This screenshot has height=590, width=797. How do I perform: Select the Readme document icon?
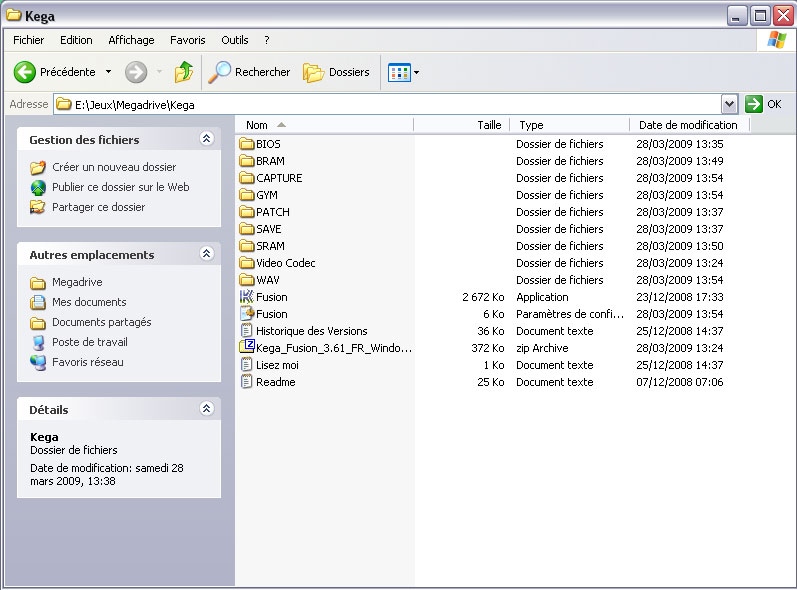[247, 382]
